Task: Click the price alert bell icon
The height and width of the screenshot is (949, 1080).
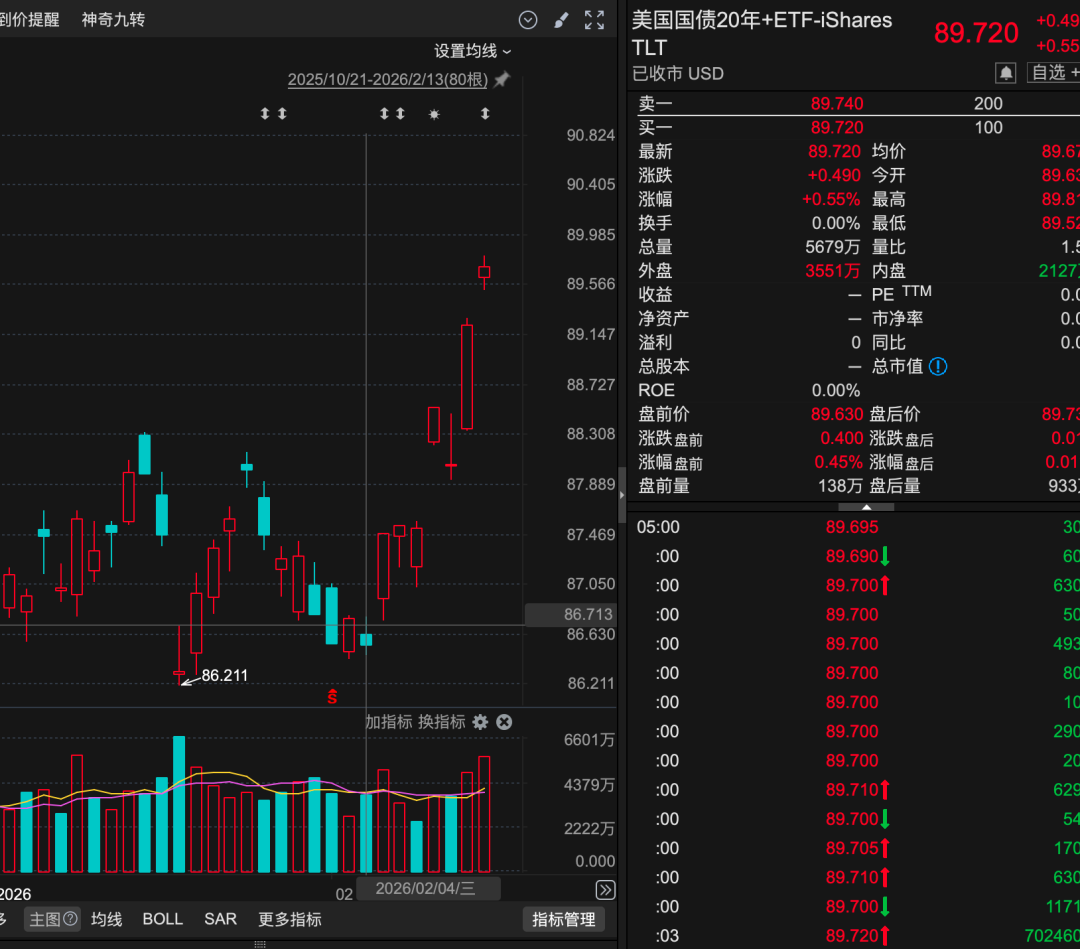Action: [x=1006, y=72]
